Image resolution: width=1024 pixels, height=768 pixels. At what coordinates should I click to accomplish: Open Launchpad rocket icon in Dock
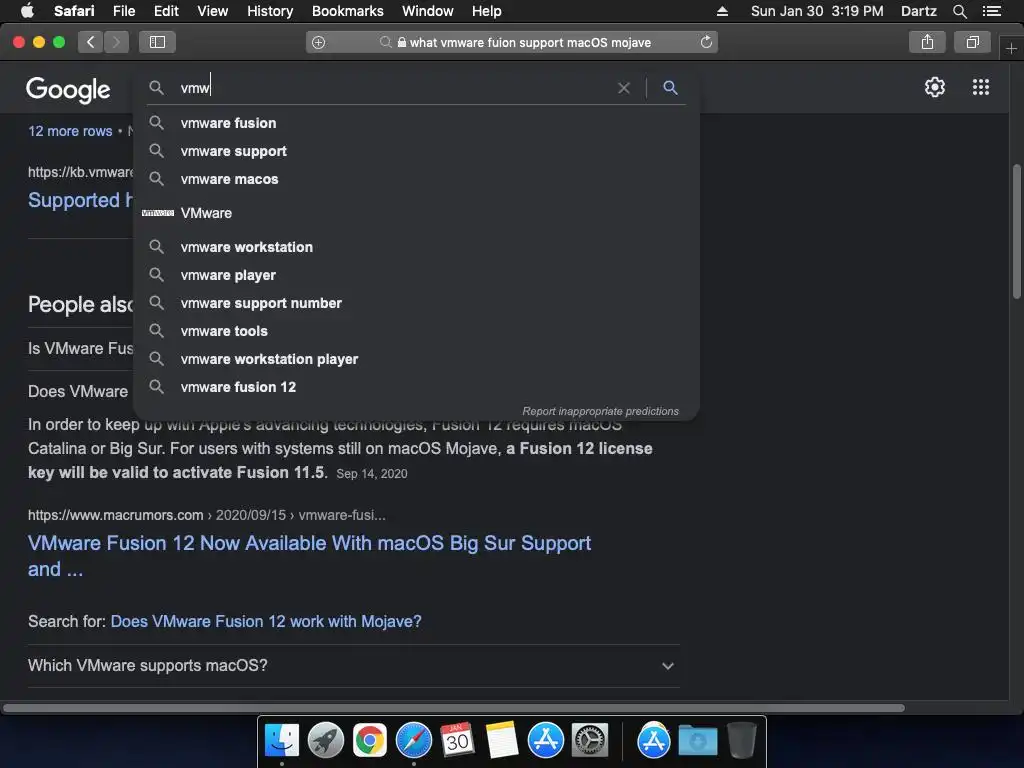pyautogui.click(x=326, y=740)
